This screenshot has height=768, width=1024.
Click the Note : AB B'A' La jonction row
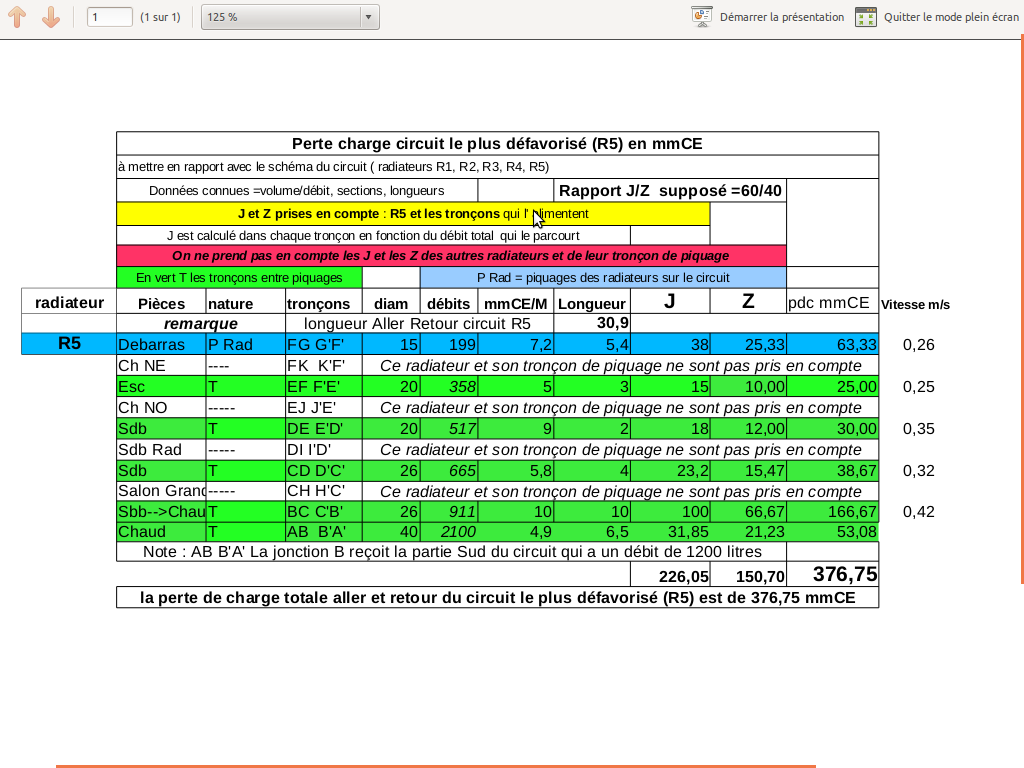point(451,552)
